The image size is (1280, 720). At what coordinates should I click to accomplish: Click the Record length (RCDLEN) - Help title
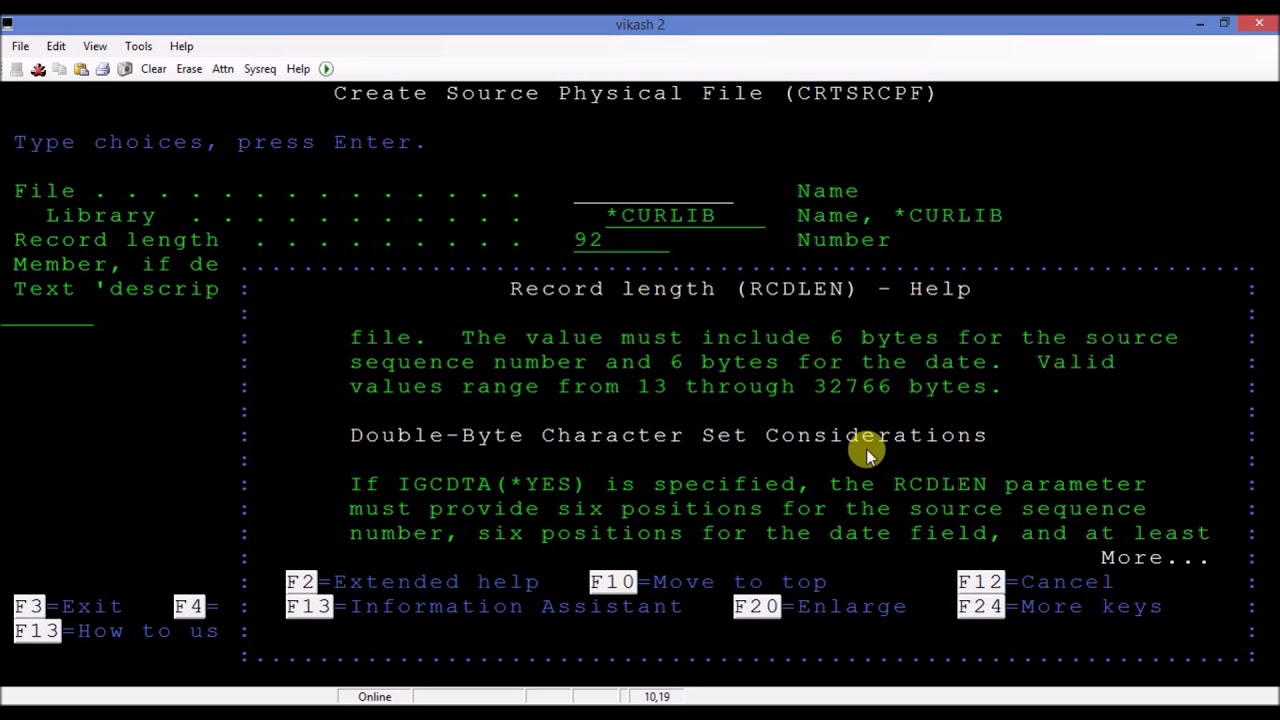[741, 289]
